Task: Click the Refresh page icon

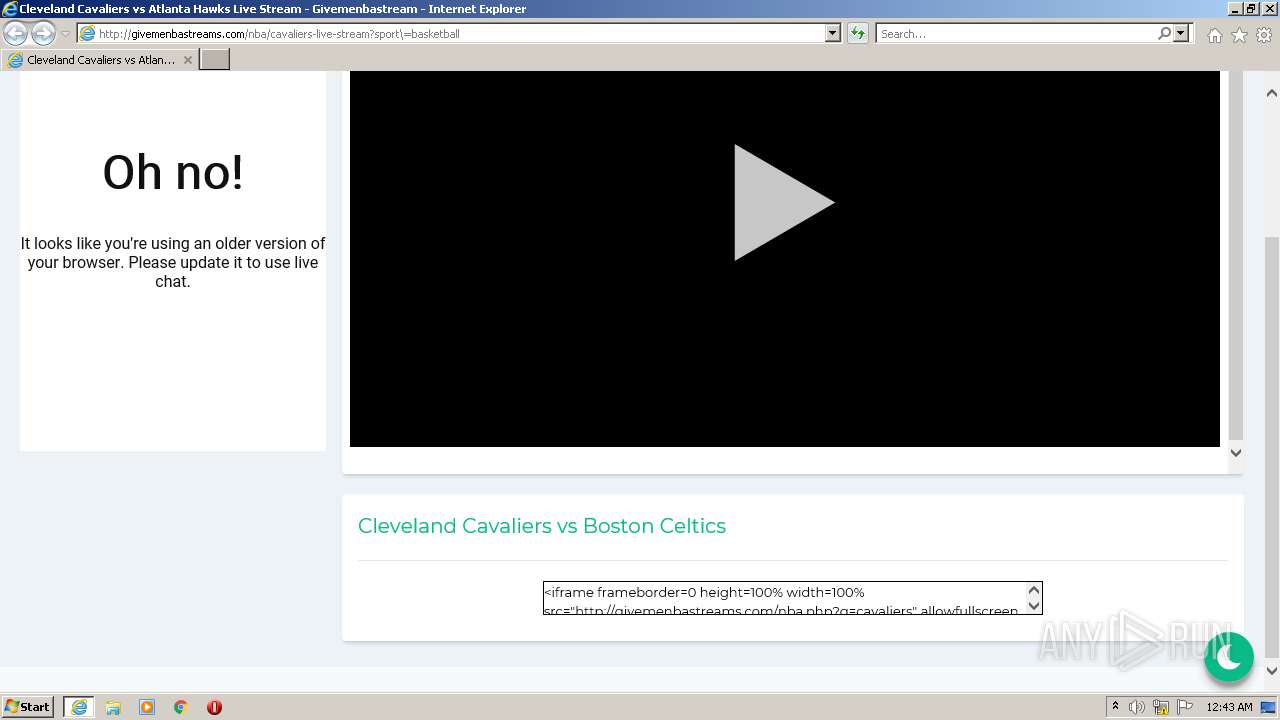Action: 857,33
